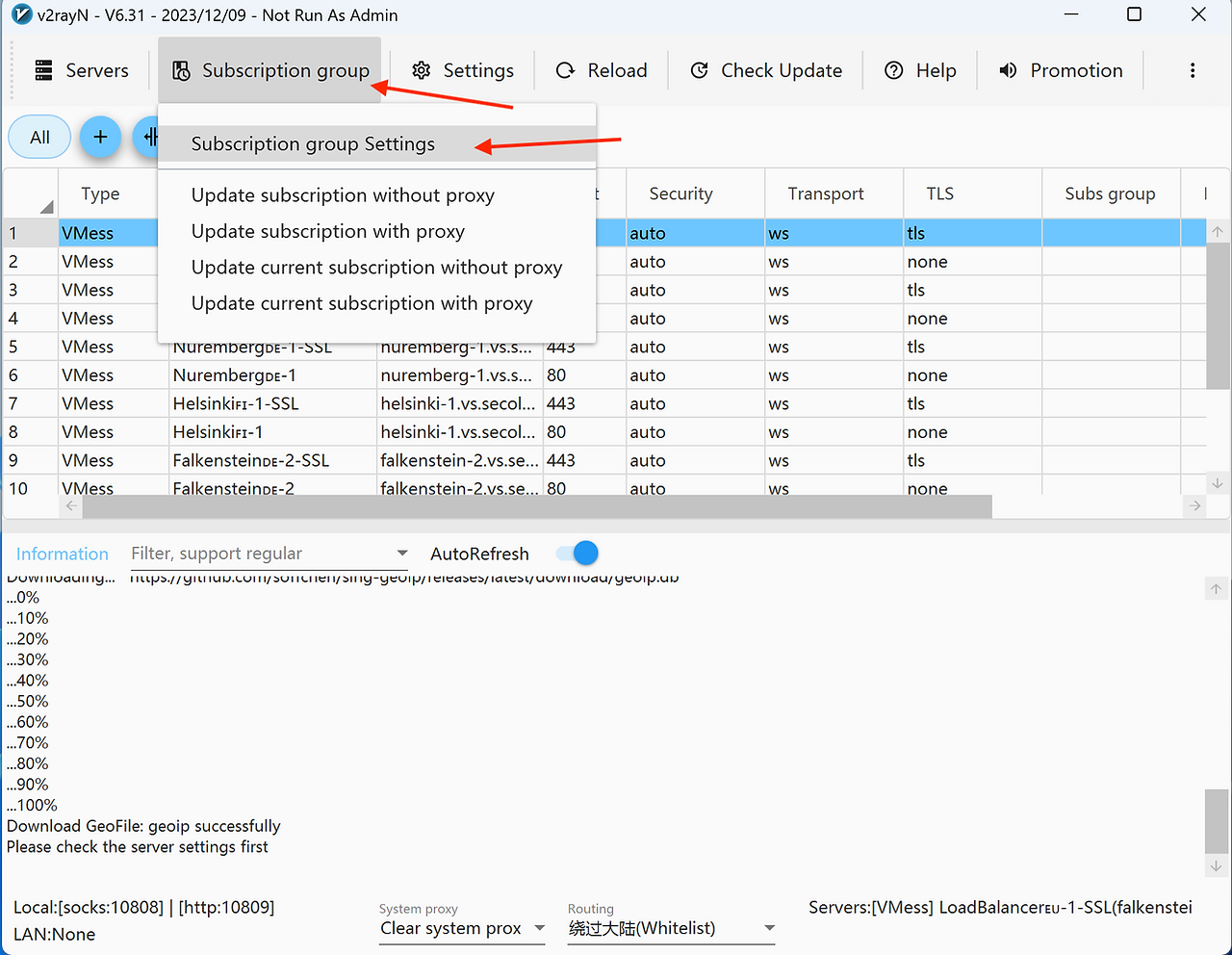Click the server table scroll-up arrow
The width and height of the screenshot is (1232, 955).
[1218, 232]
